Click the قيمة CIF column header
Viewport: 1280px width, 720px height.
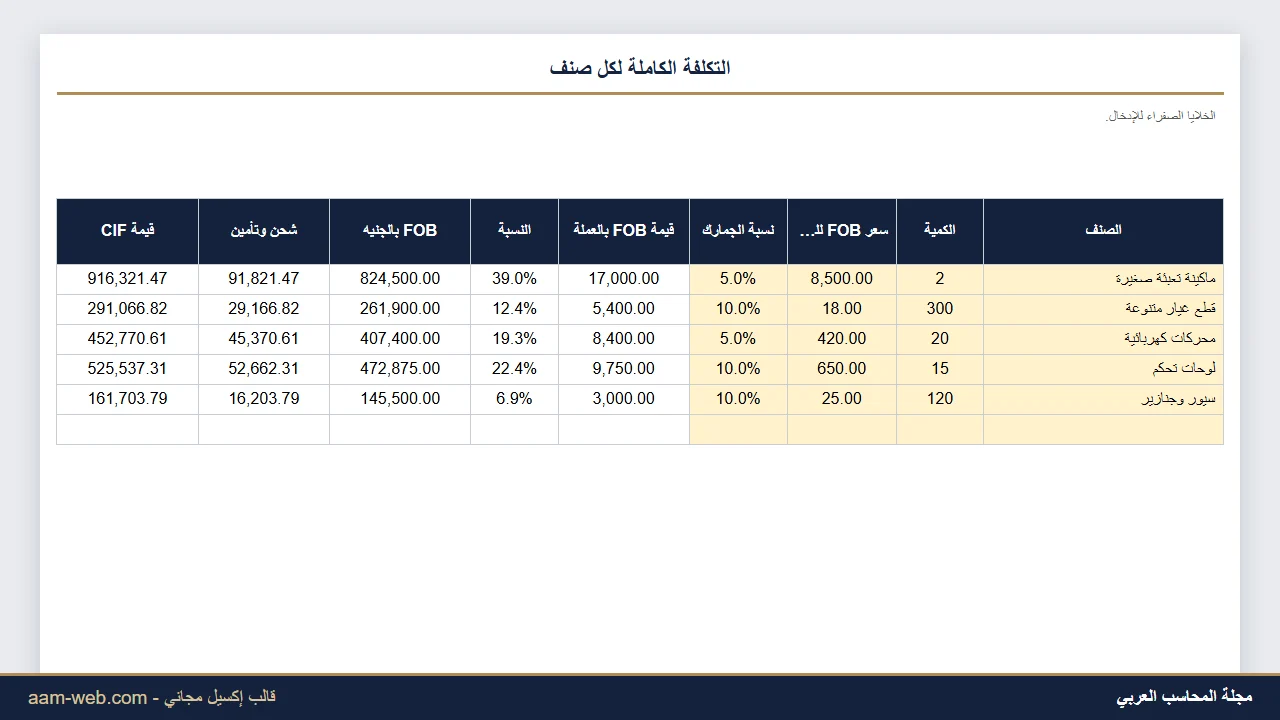point(128,231)
